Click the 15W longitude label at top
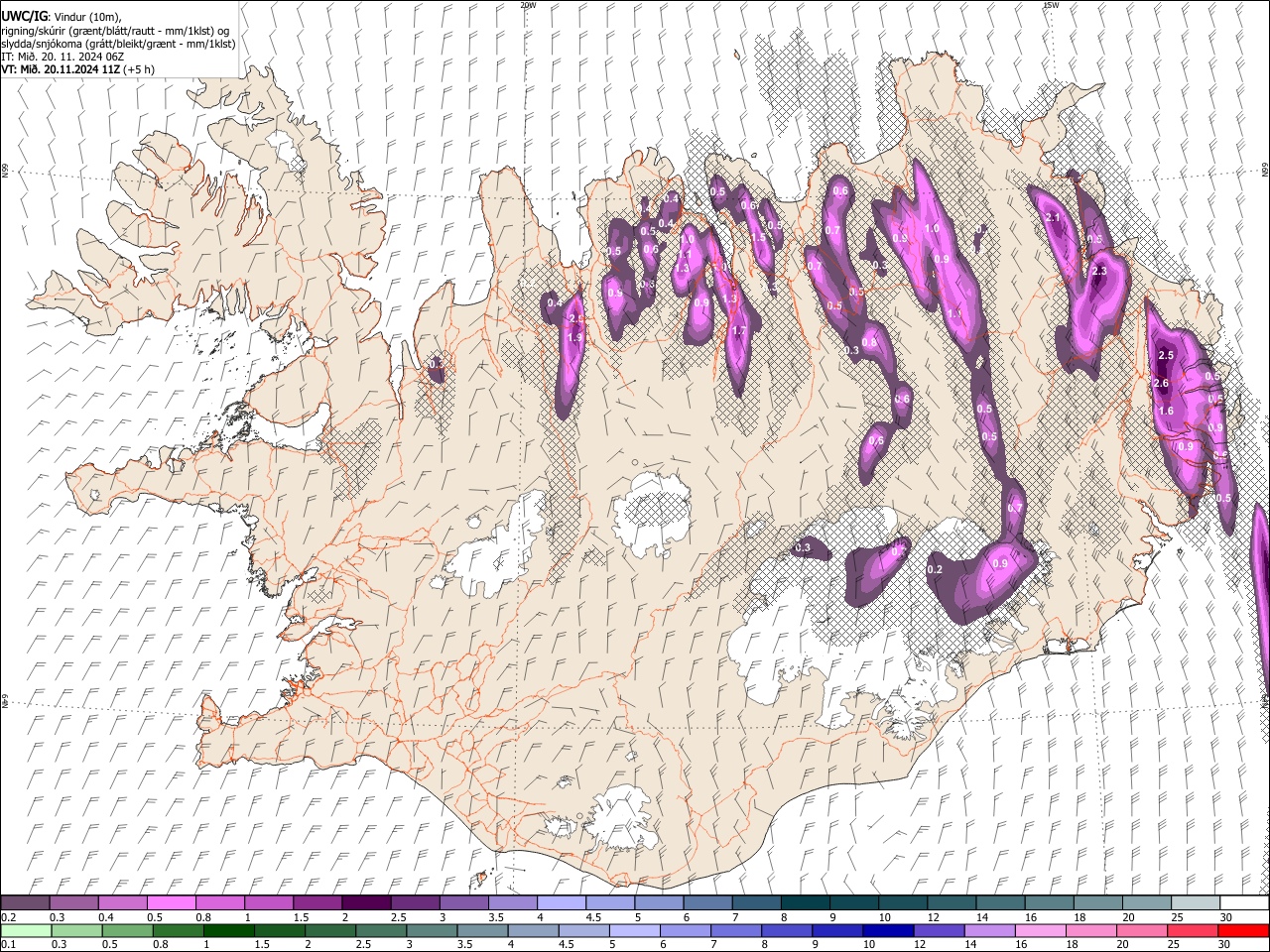 (1051, 5)
